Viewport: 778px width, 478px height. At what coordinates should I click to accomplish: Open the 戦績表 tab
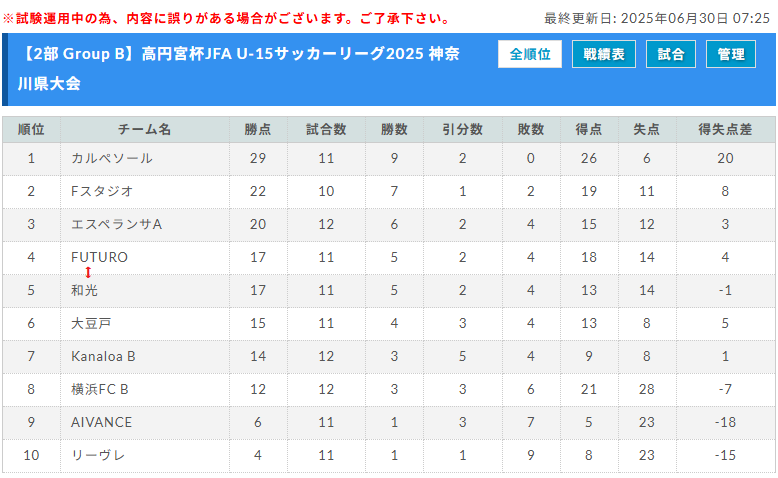tap(603, 55)
